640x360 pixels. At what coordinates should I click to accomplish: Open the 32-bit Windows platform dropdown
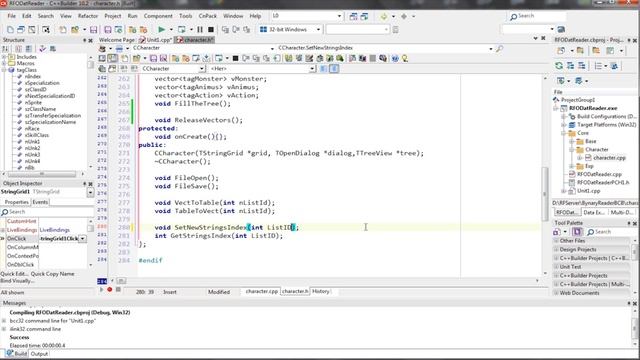(x=318, y=29)
